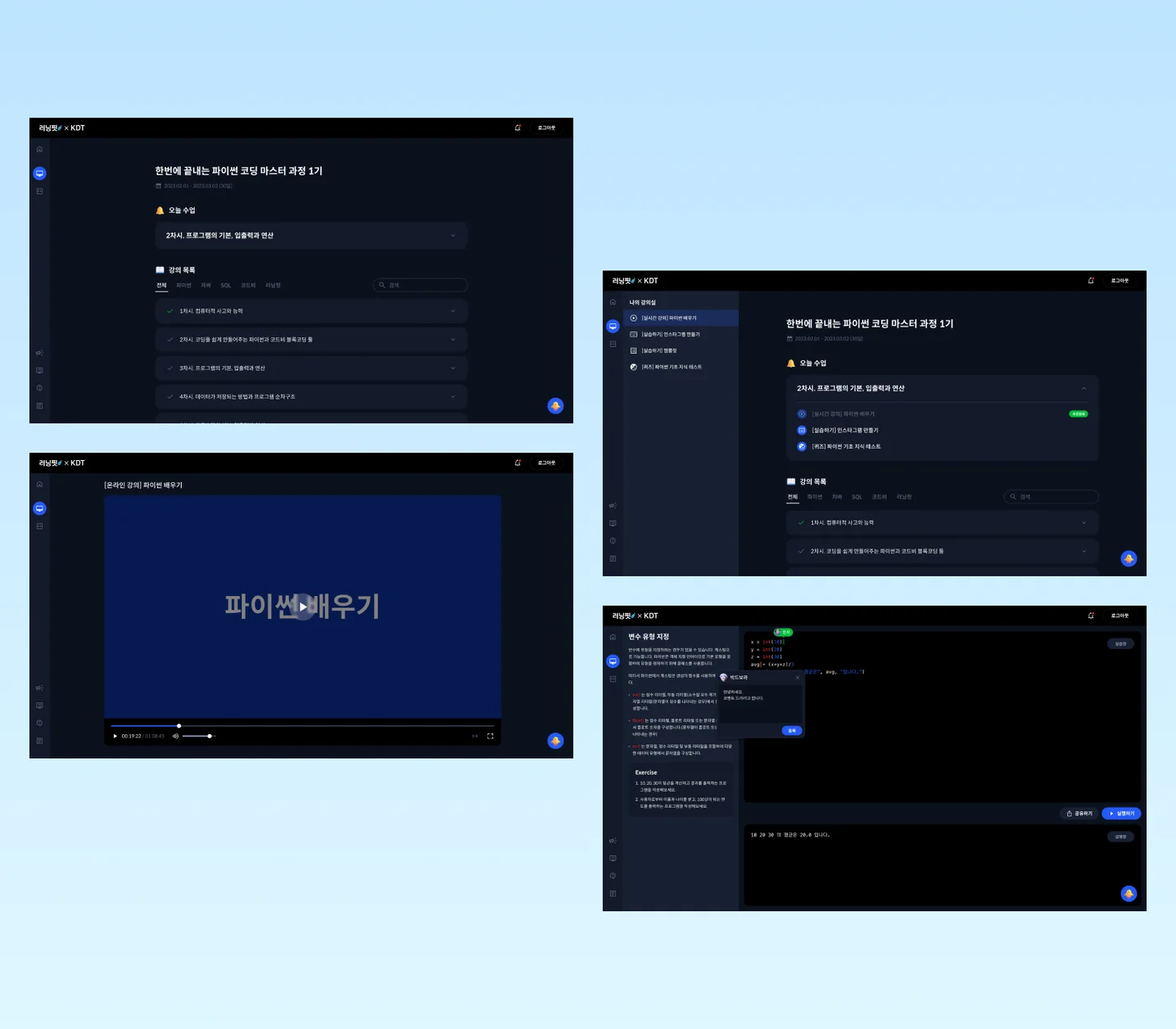Viewport: 1176px width, 1029px height.
Task: Expand the 2차시 코딩을 쉽게 row, collapsed course list screen
Action: pos(311,340)
